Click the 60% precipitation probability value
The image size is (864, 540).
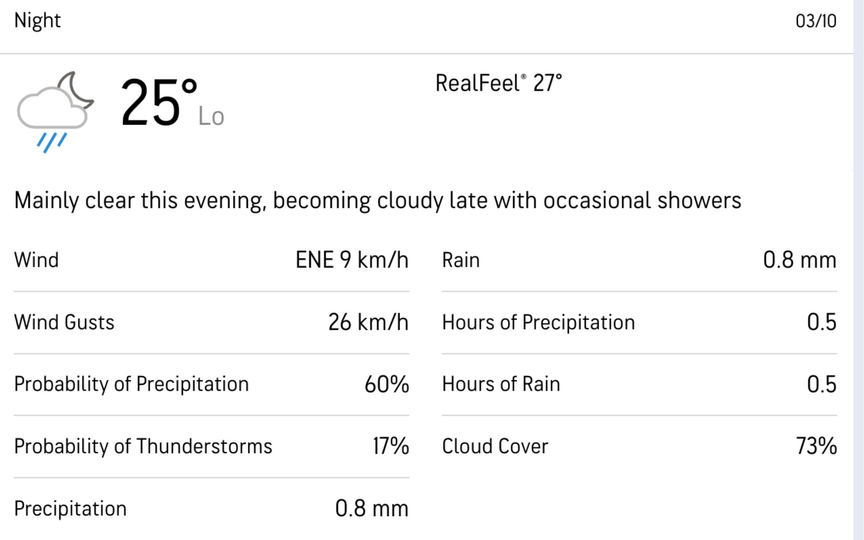tap(386, 384)
